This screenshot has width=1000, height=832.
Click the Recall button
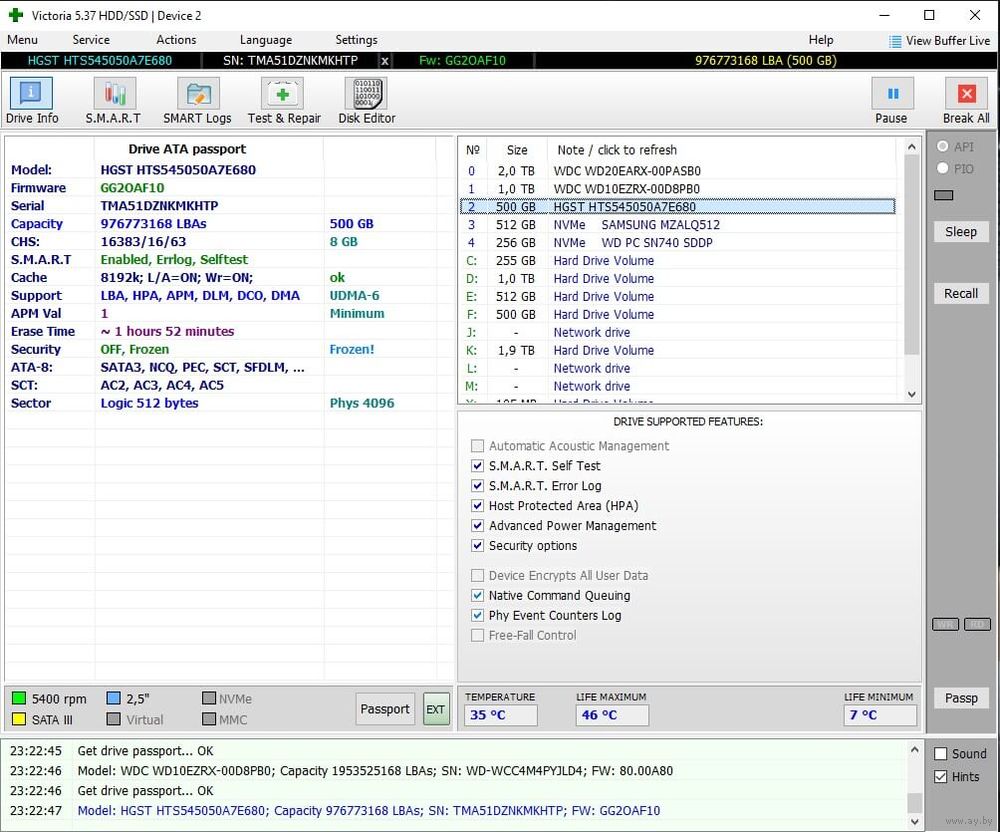tap(961, 293)
